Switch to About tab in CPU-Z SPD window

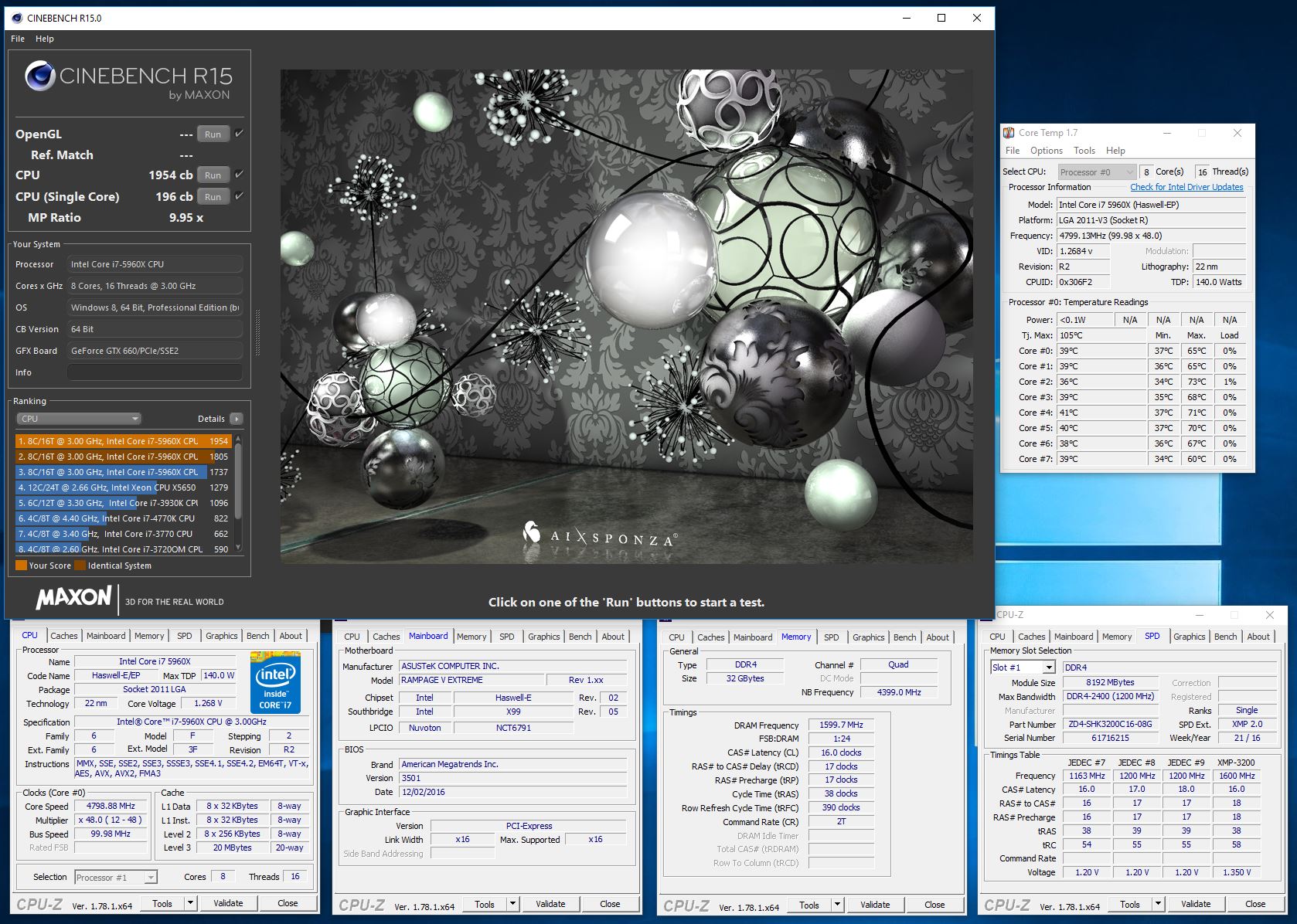1258,637
